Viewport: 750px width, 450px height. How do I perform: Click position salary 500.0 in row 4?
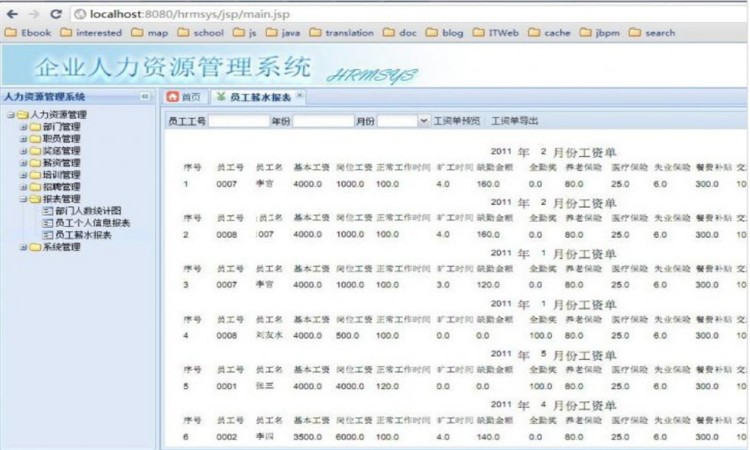[347, 336]
